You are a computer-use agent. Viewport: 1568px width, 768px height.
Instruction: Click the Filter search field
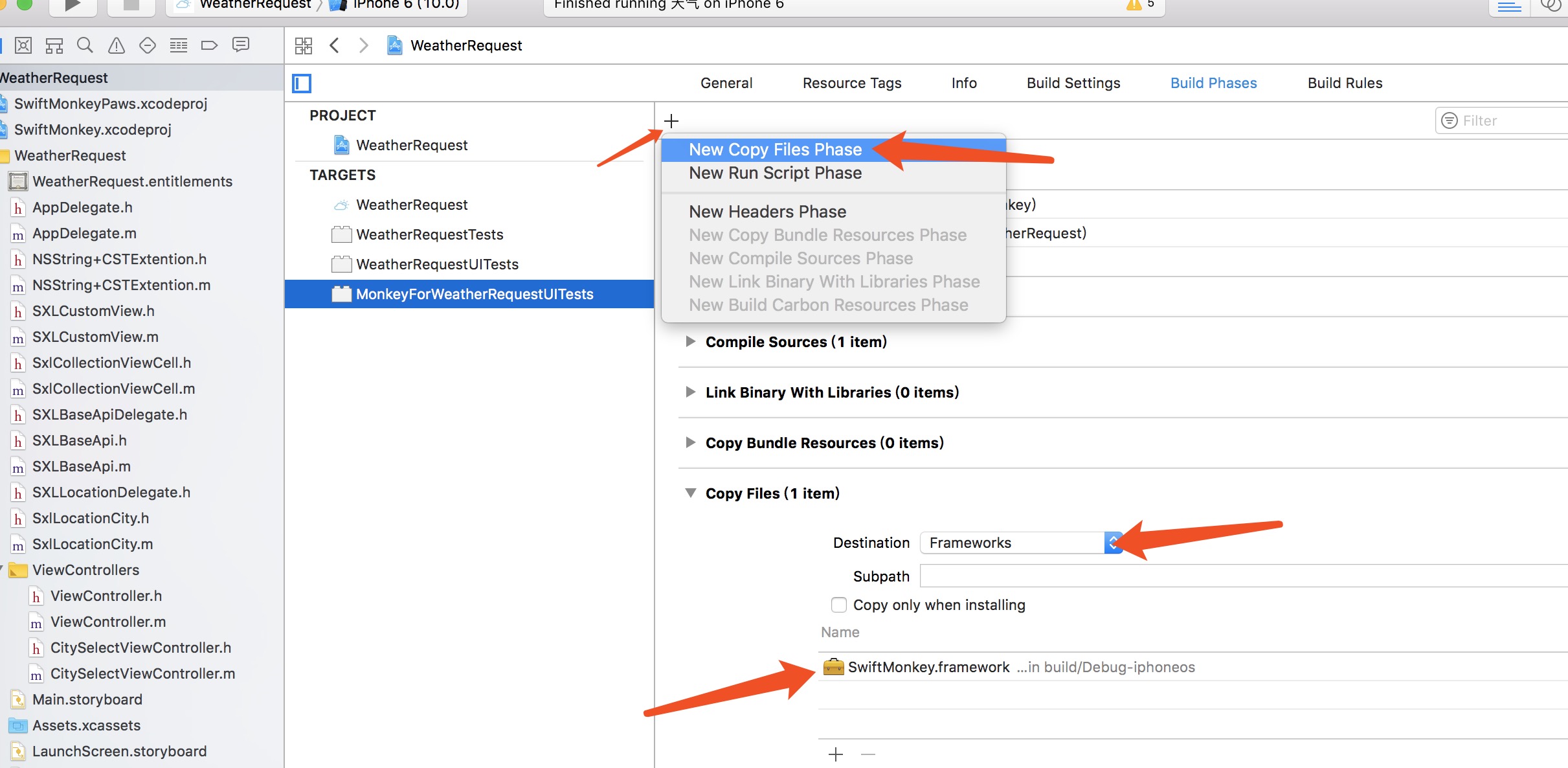[1501, 120]
